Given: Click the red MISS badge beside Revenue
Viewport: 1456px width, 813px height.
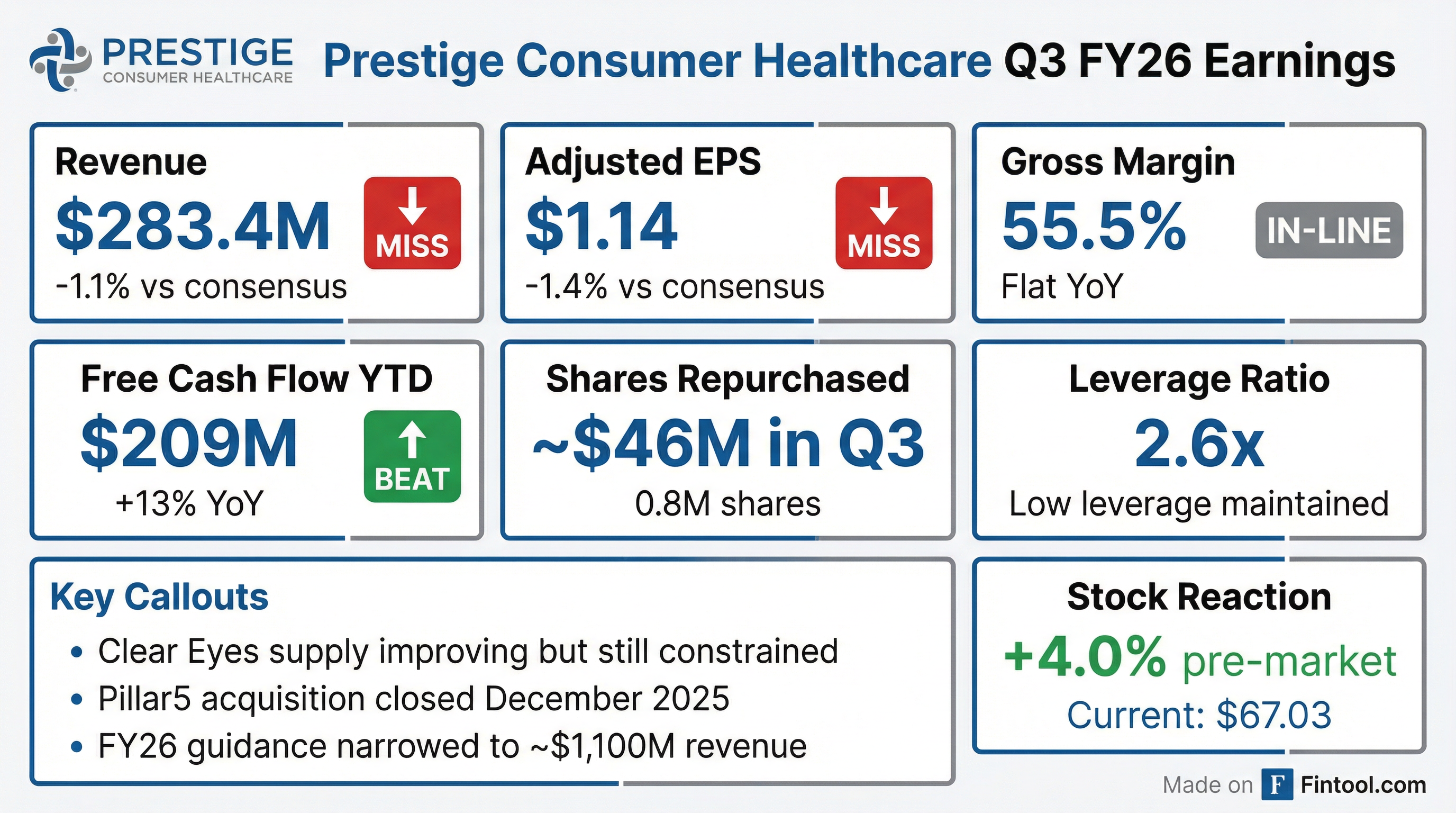Looking at the screenshot, I should click(412, 223).
